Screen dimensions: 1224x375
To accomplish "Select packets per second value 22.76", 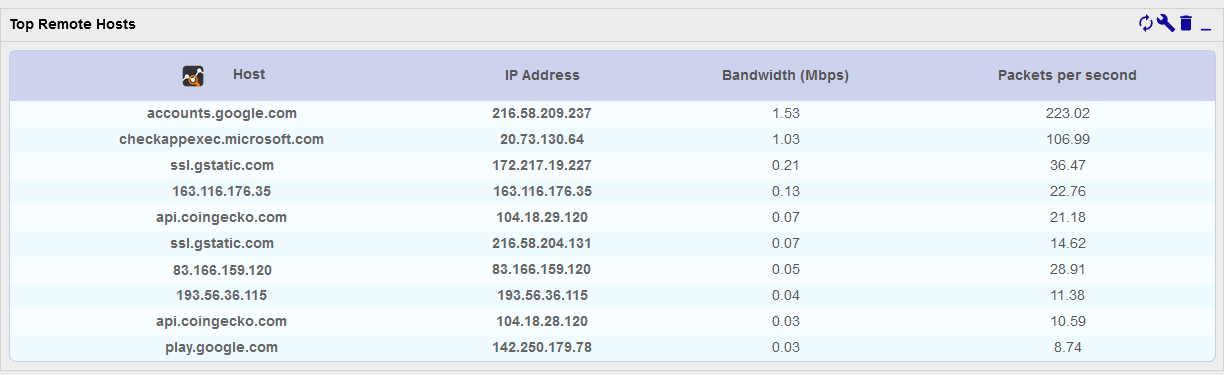I will (1067, 191).
